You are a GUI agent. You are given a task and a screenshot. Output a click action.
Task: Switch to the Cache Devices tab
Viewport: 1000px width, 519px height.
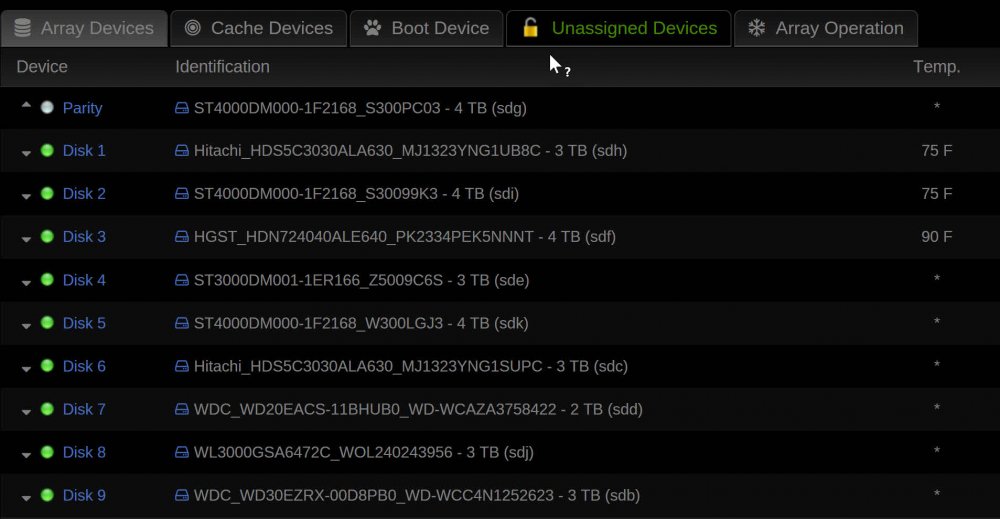[258, 28]
